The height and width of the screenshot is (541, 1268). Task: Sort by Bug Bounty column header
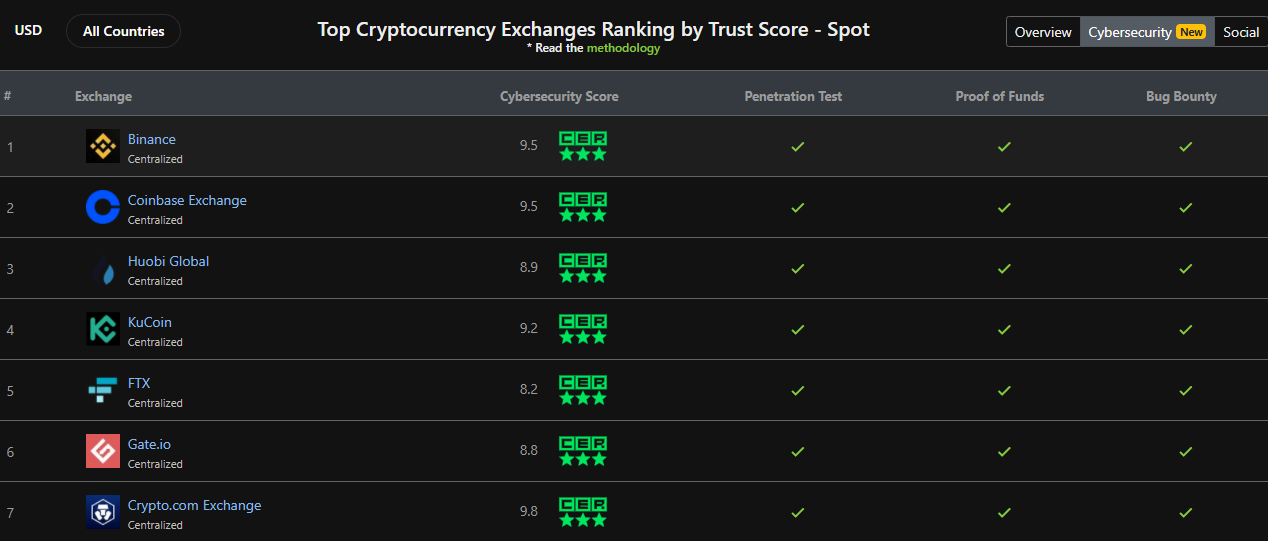[1182, 97]
